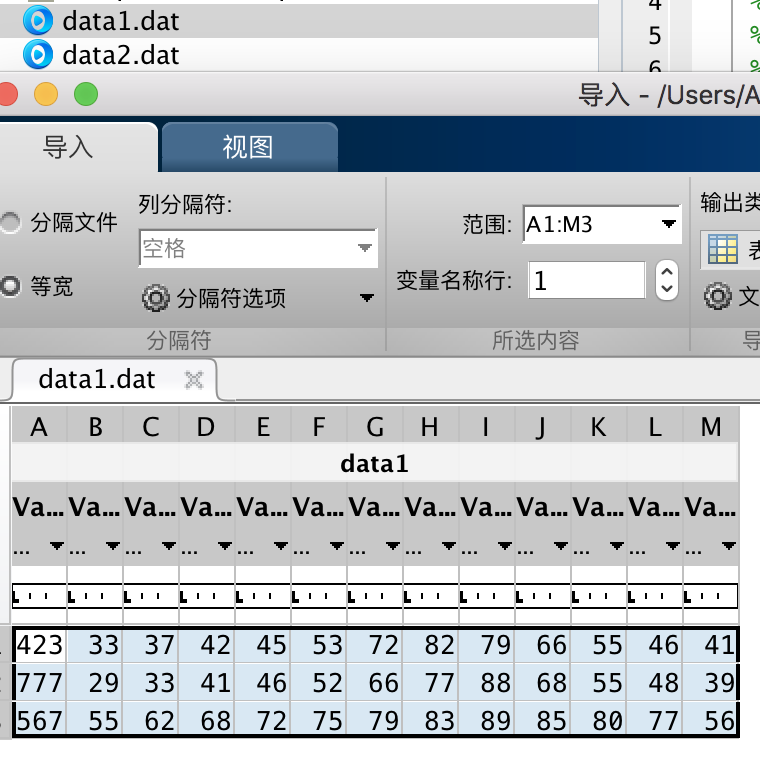
Task: Open the delimiter options gear icon
Action: [155, 298]
